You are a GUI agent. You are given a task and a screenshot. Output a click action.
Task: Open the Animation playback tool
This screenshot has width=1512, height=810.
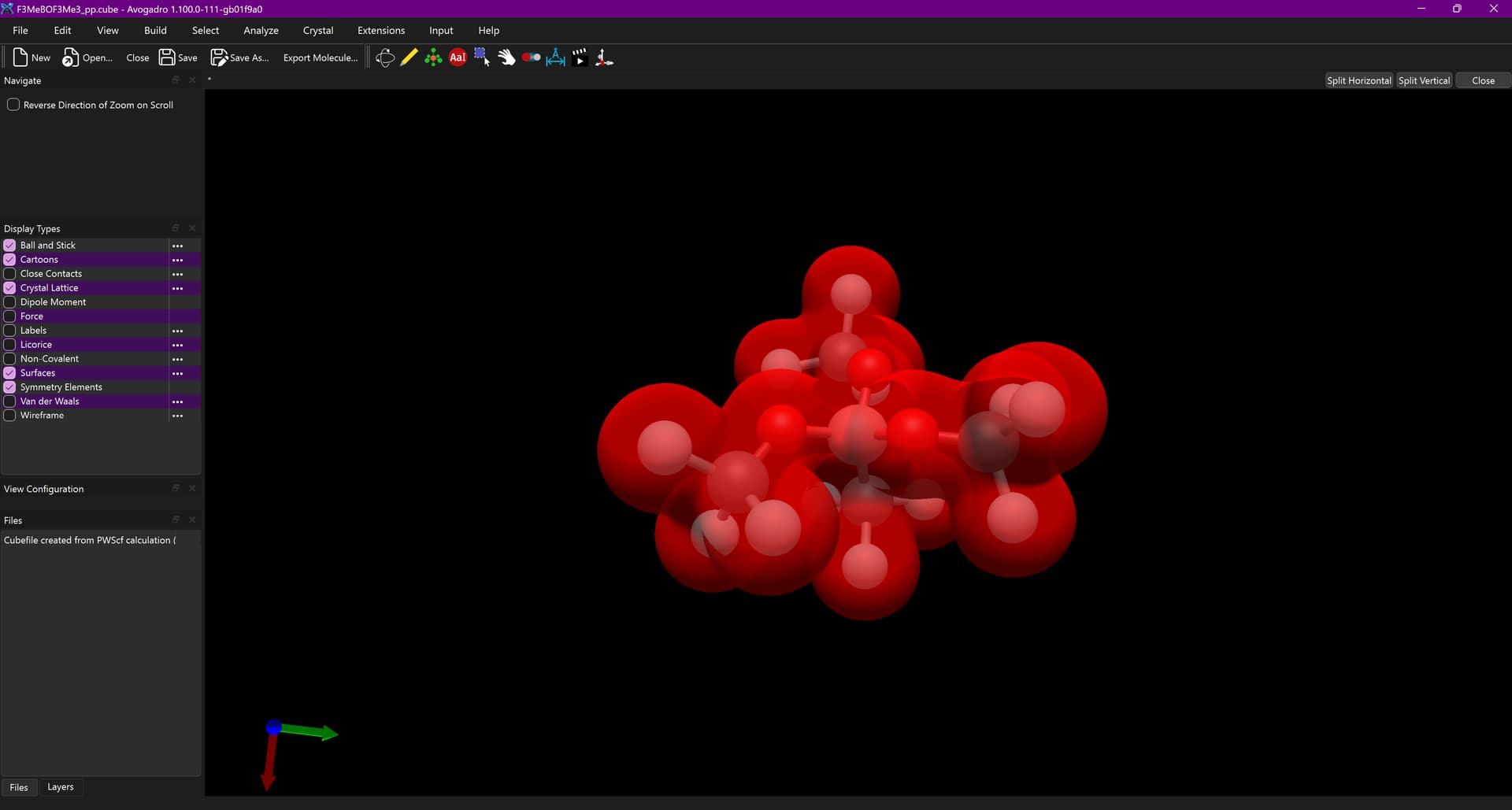pyautogui.click(x=580, y=57)
